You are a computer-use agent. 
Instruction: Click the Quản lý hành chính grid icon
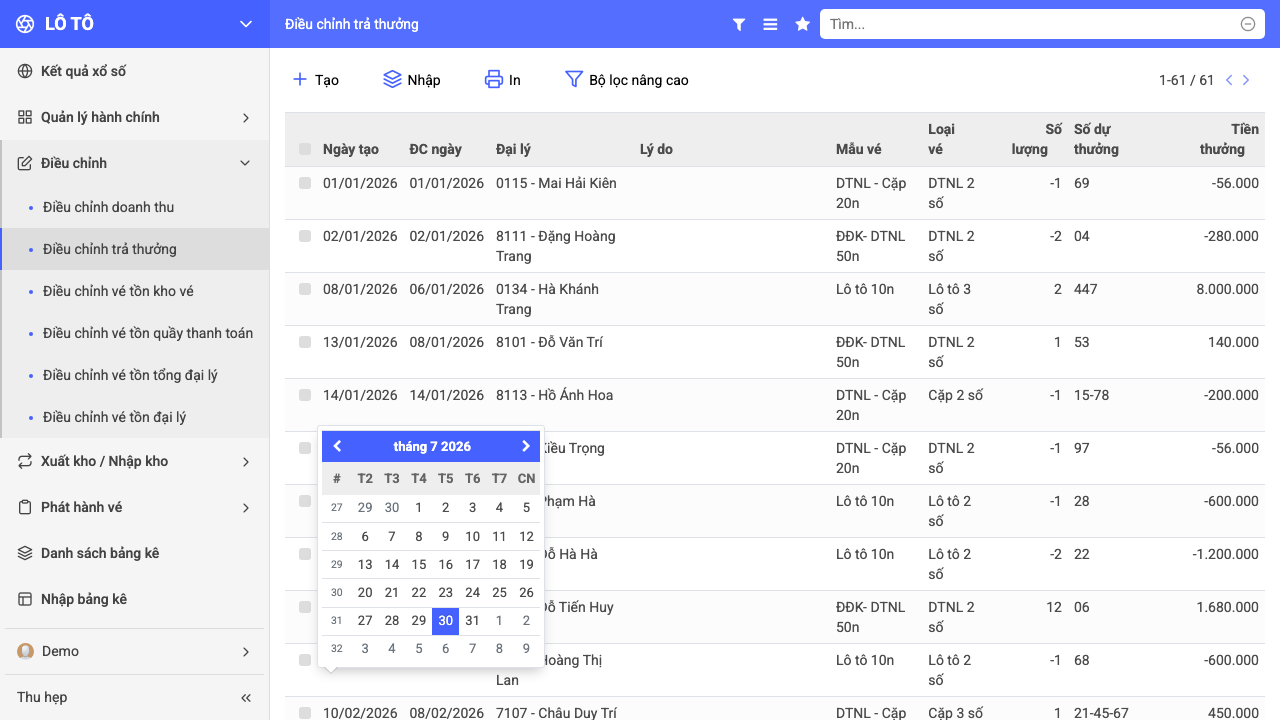[x=25, y=117]
